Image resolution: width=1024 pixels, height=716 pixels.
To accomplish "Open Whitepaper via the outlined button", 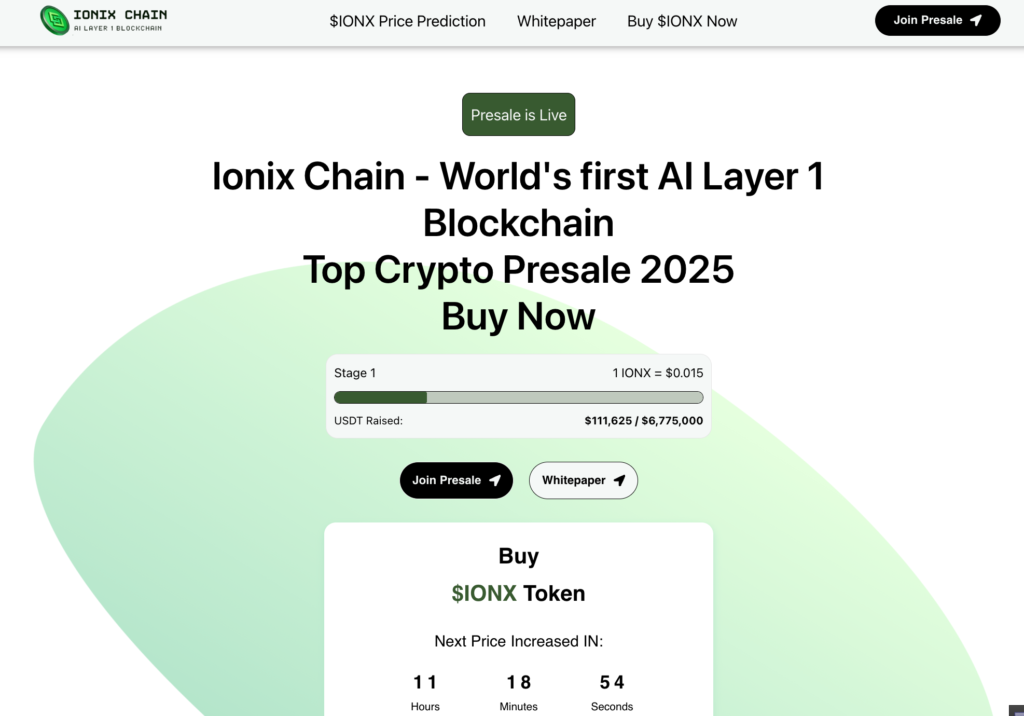I will coord(583,480).
